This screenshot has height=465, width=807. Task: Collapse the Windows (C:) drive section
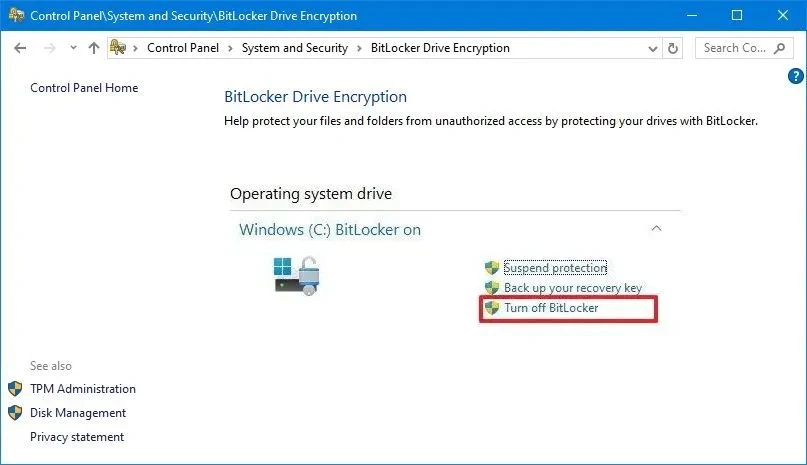coord(656,229)
